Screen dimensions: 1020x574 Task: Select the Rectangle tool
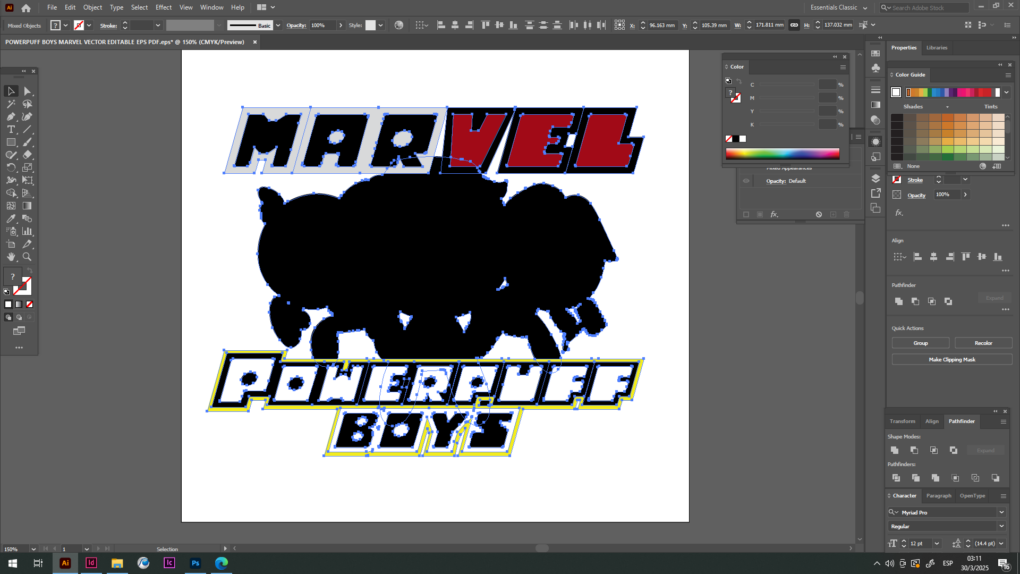pos(11,142)
